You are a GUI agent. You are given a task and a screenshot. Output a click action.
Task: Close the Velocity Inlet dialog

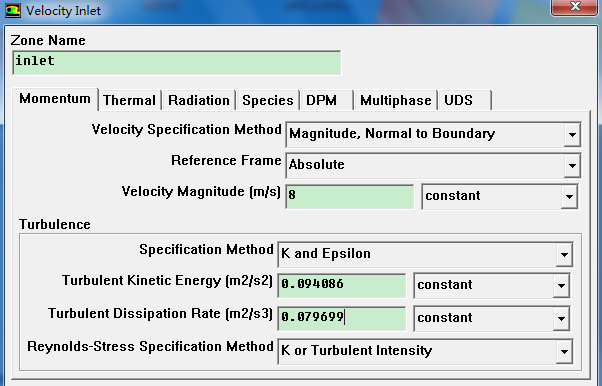575,7
